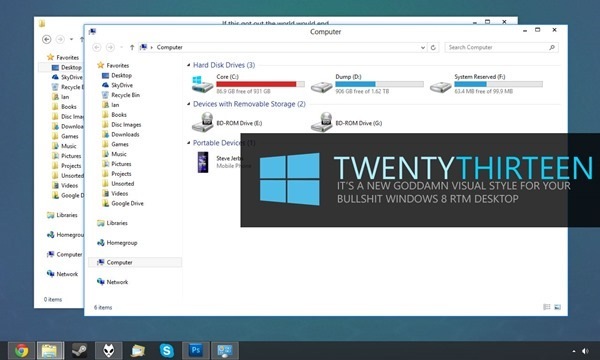Click the Refresh button in address bar
The height and width of the screenshot is (360, 600).
coord(433,47)
